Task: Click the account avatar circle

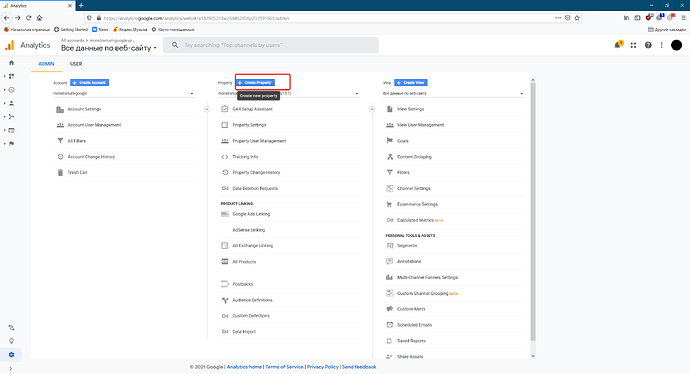Action: click(x=676, y=45)
